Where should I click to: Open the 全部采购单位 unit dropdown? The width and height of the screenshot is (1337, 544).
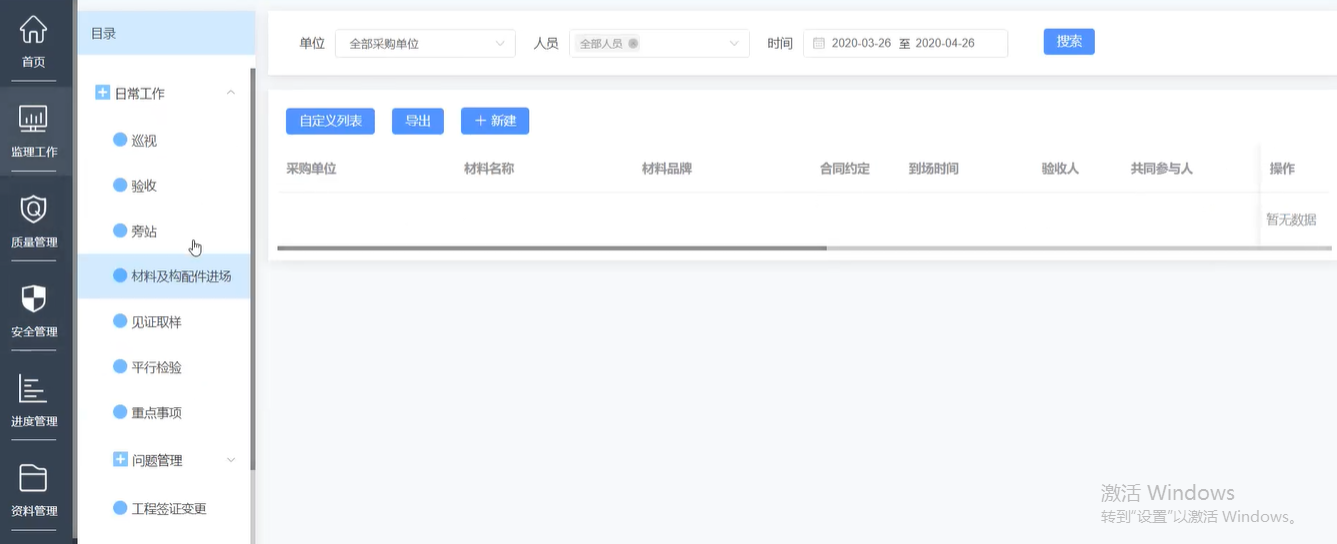click(x=425, y=43)
